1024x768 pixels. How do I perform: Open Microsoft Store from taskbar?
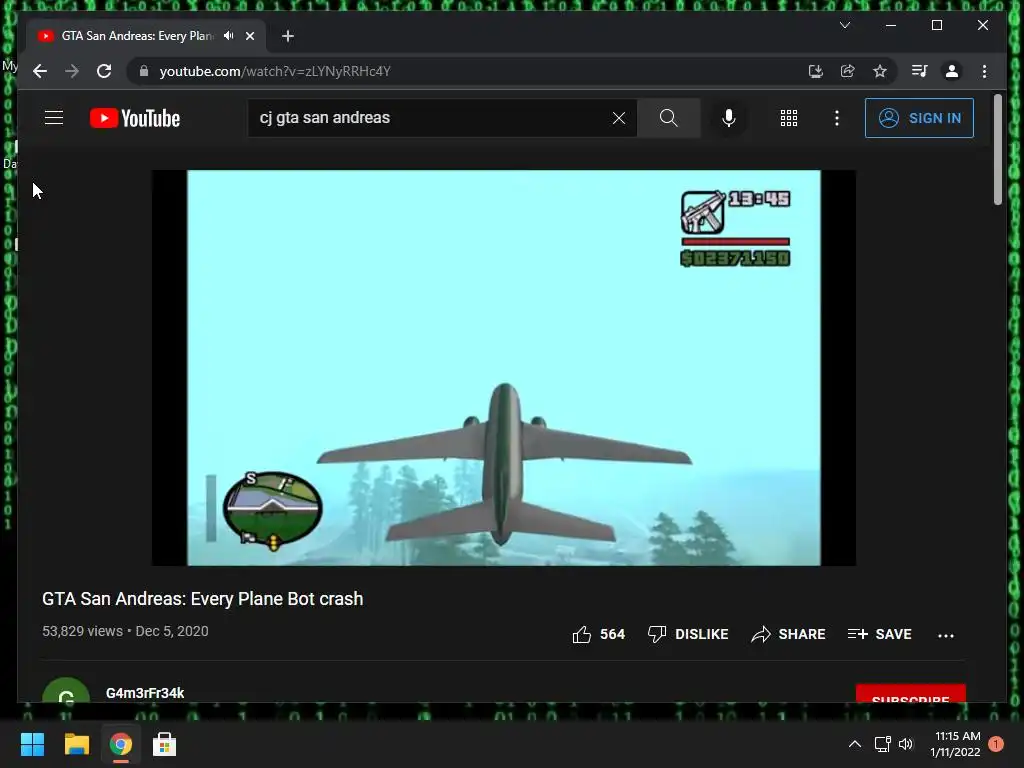pos(165,744)
